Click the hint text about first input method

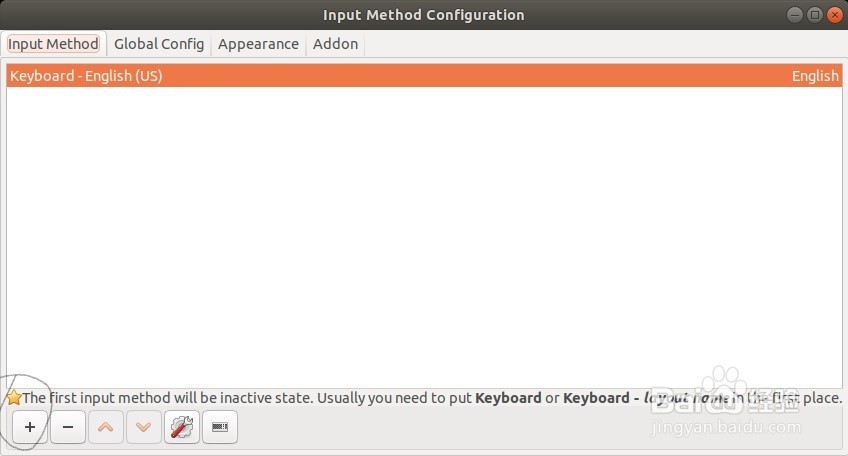(240, 398)
